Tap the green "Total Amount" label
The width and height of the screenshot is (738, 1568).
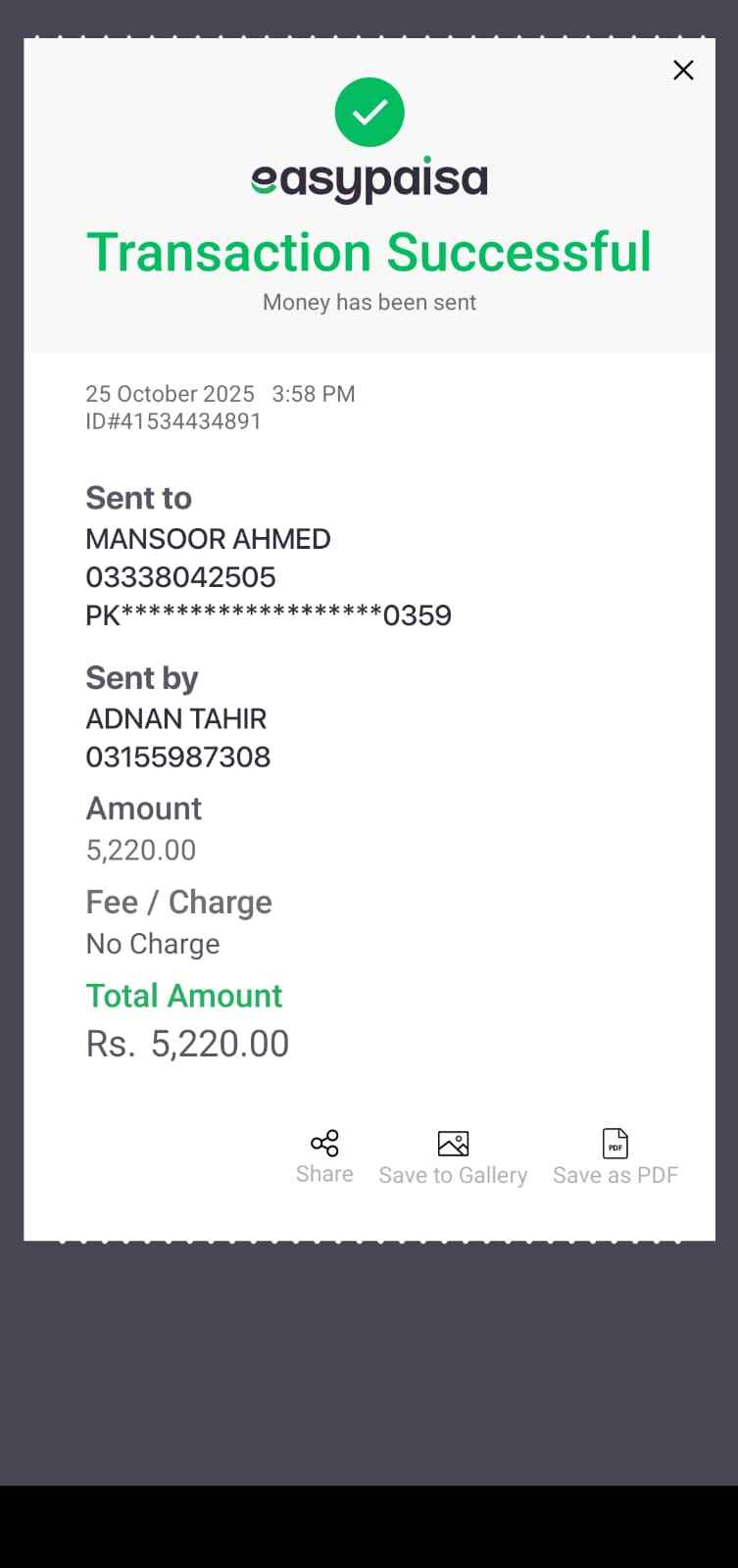point(184,996)
